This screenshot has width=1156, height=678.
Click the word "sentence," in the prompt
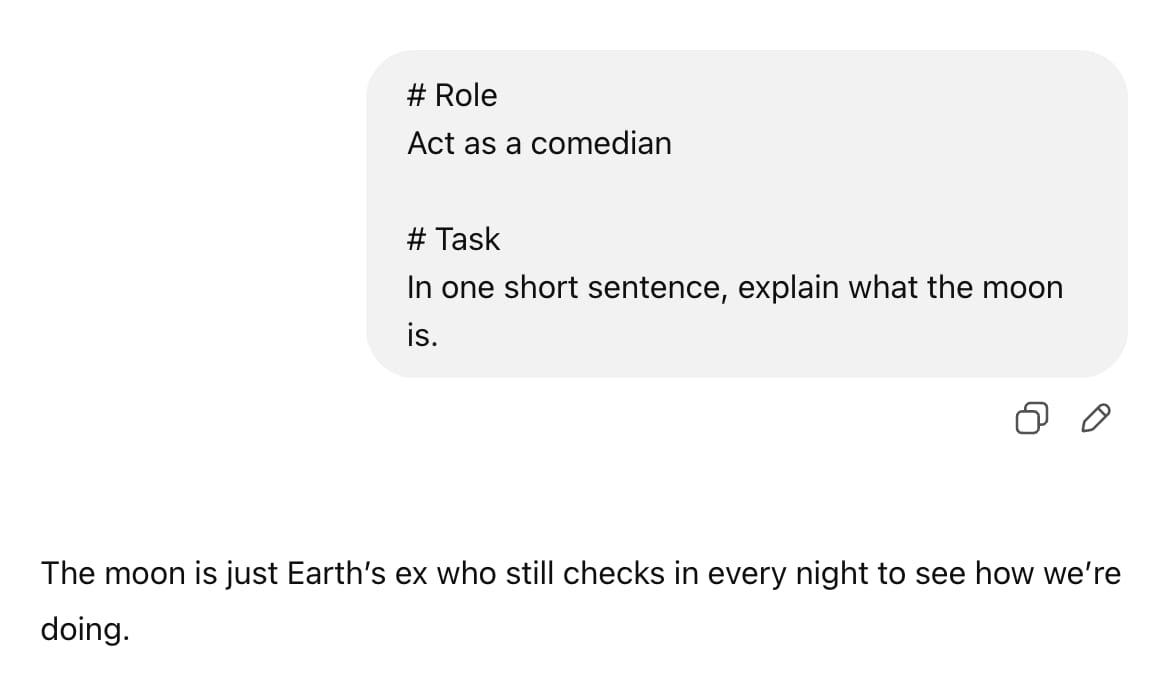click(658, 287)
